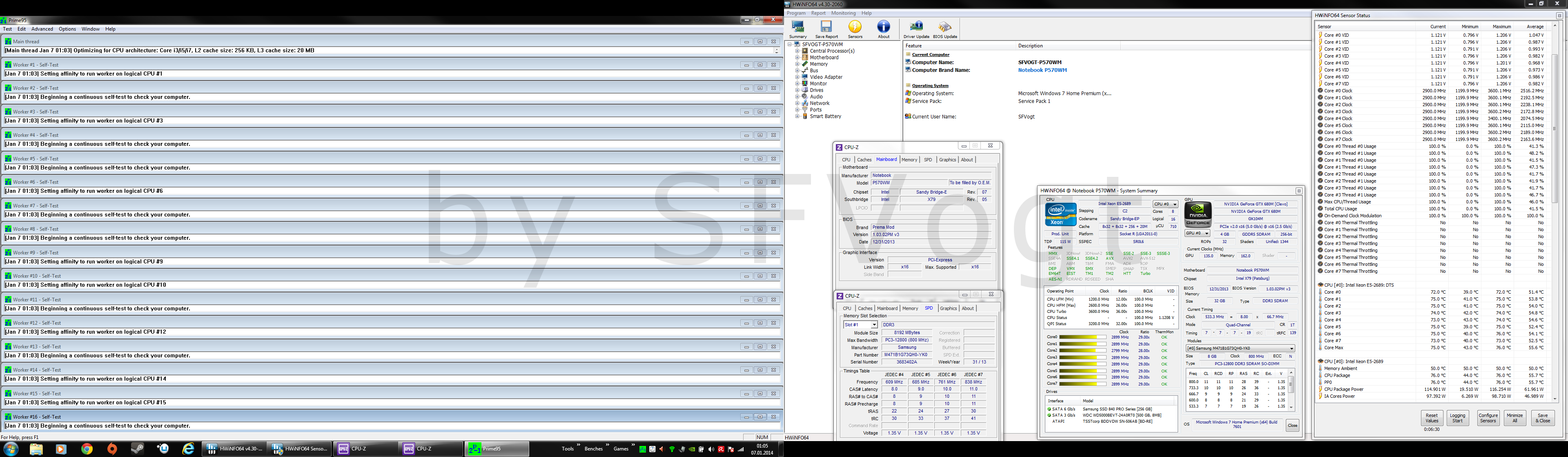
Task: Switch to Prime95 taskbar button
Action: pyautogui.click(x=496, y=449)
